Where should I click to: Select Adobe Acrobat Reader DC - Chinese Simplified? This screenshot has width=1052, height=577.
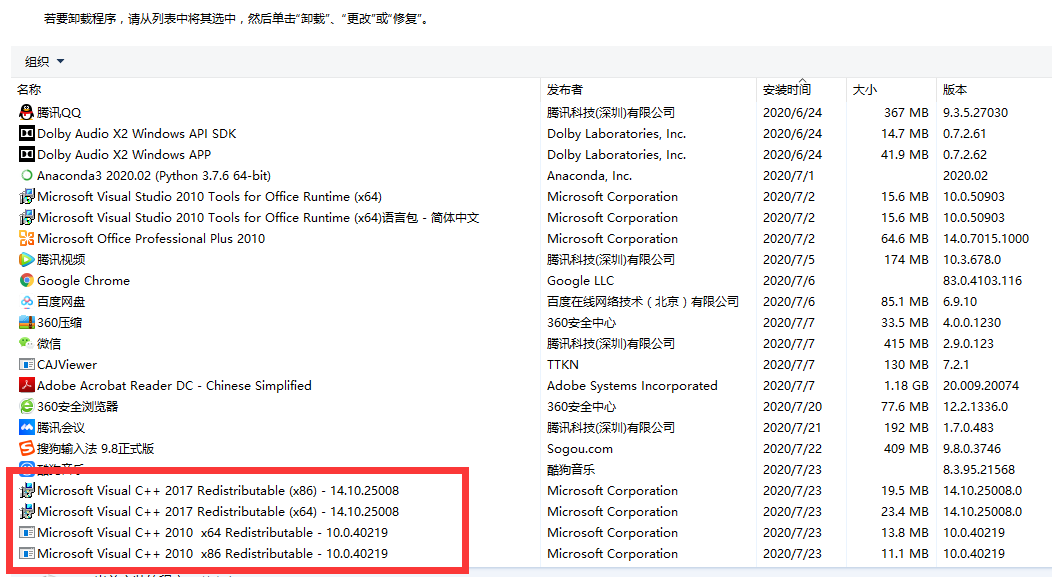point(174,386)
